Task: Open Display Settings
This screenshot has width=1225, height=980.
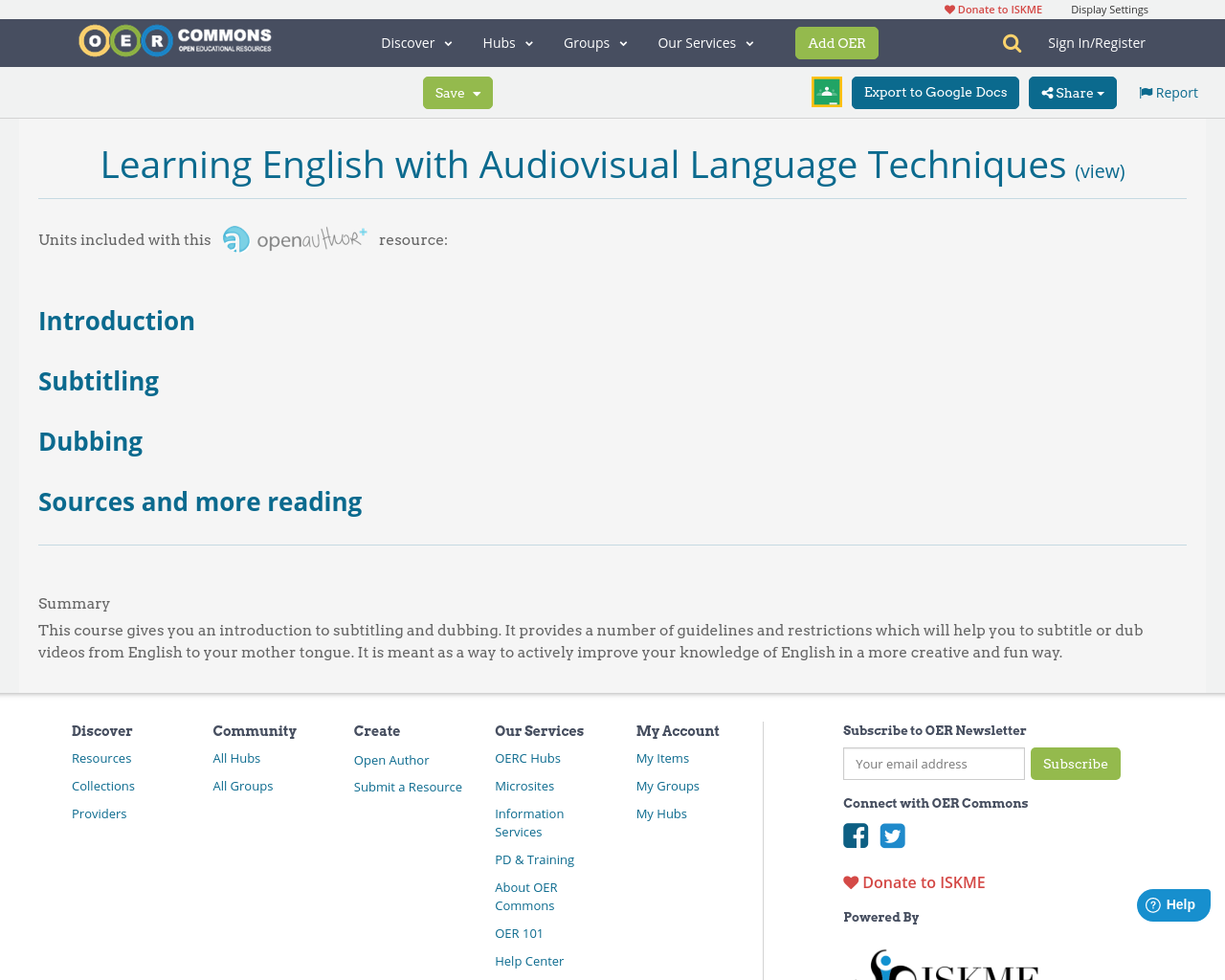Action: tap(1109, 8)
